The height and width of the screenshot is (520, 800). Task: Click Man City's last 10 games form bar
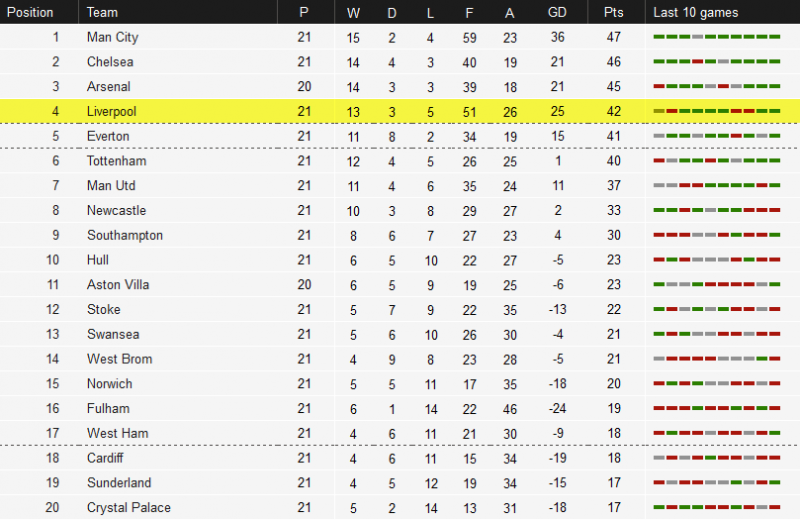pos(716,37)
